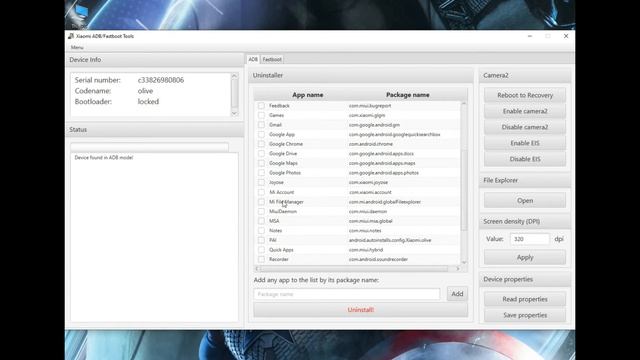This screenshot has width=640, height=360.
Task: Click Disable EIS button
Action: pyautogui.click(x=525, y=159)
